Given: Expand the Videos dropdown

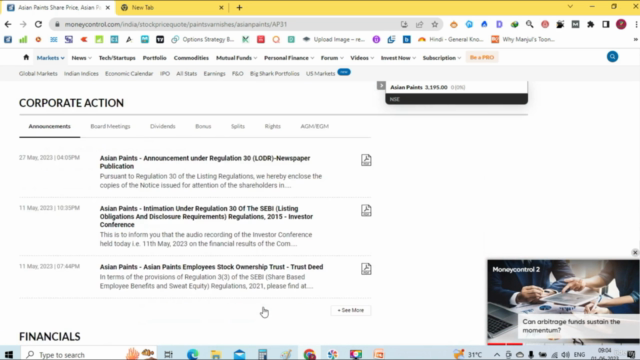Looking at the screenshot, I should point(362,58).
